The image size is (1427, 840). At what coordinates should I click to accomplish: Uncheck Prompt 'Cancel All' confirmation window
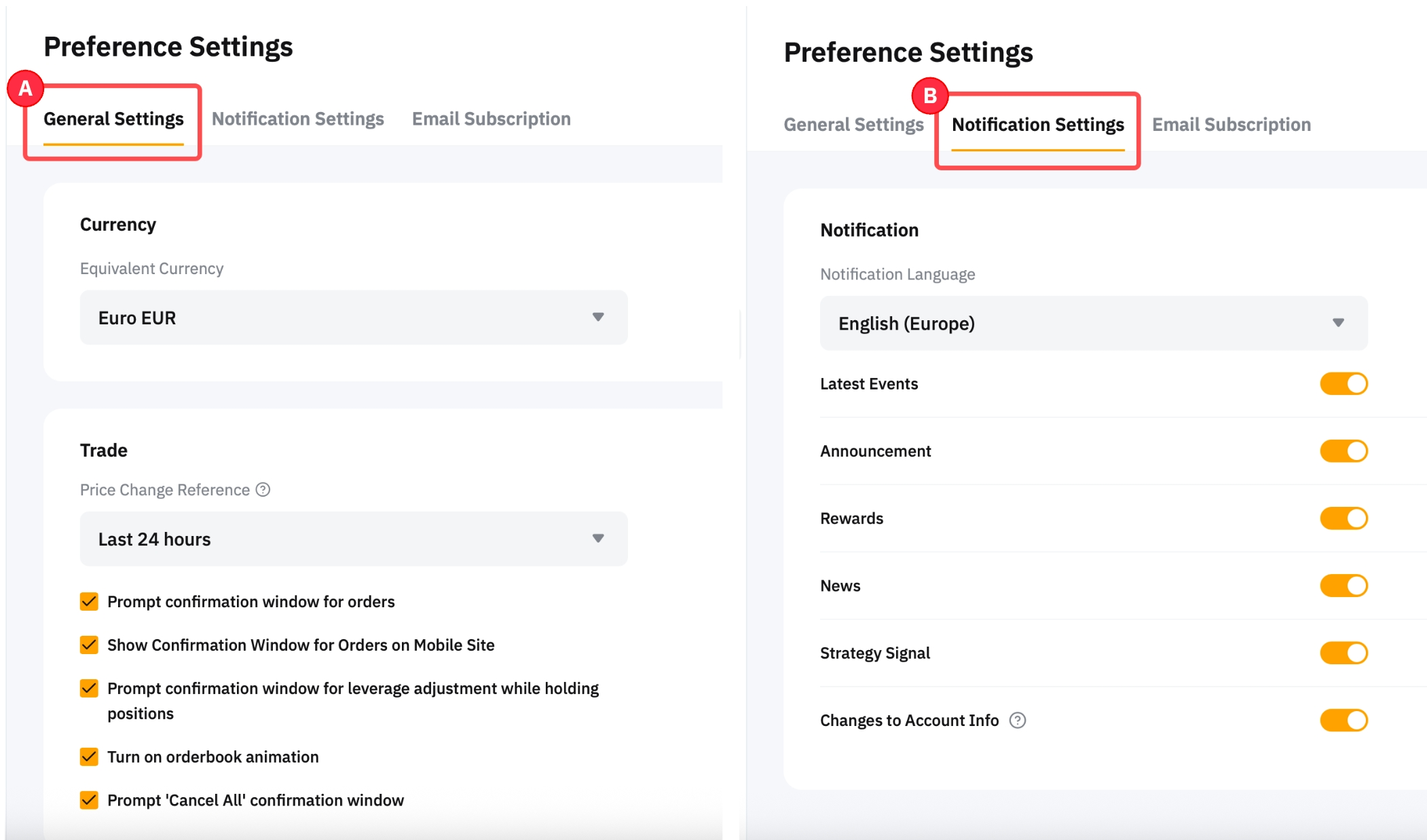(x=89, y=801)
